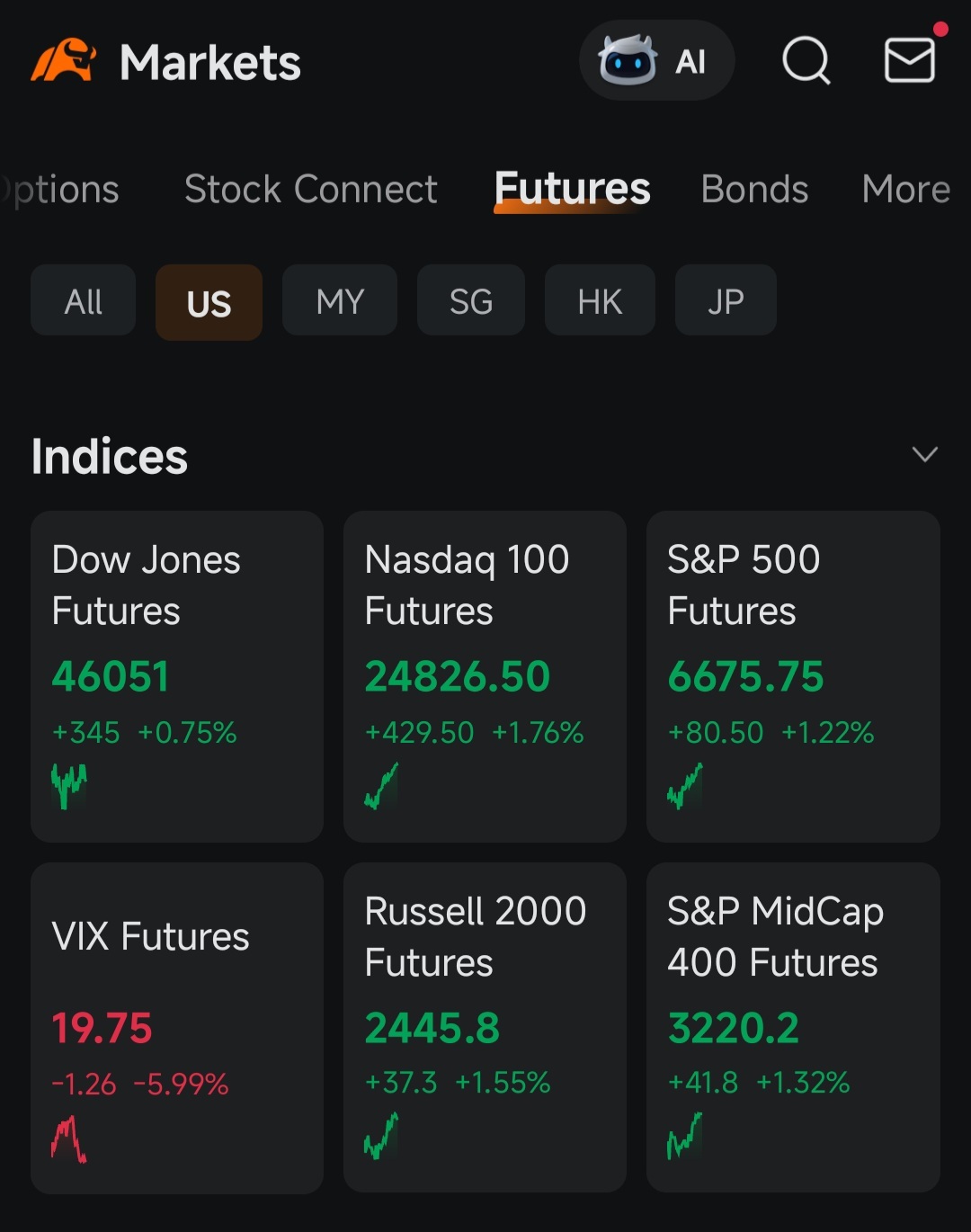This screenshot has width=971, height=1232.
Task: Select the HK region filter
Action: pyautogui.click(x=600, y=301)
